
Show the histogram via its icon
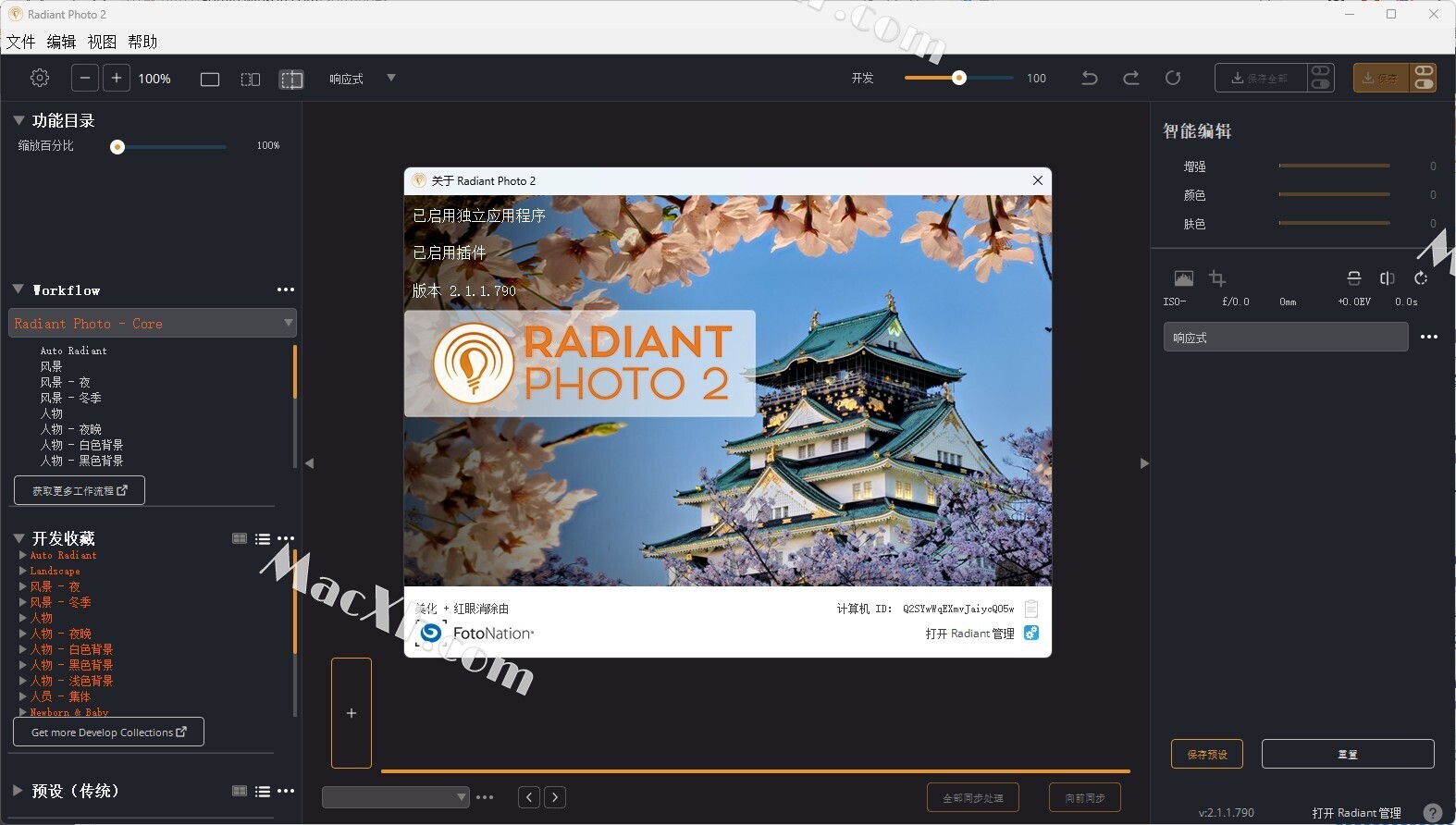click(1183, 278)
